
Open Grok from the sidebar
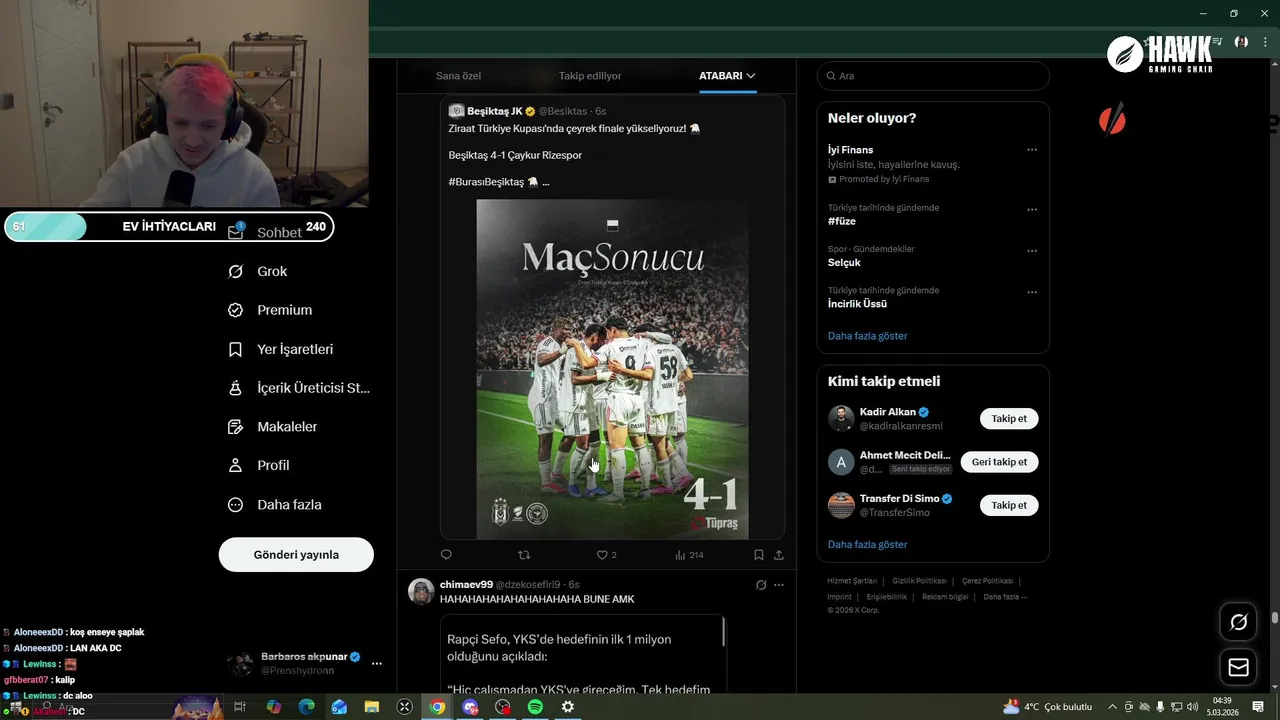[x=258, y=271]
